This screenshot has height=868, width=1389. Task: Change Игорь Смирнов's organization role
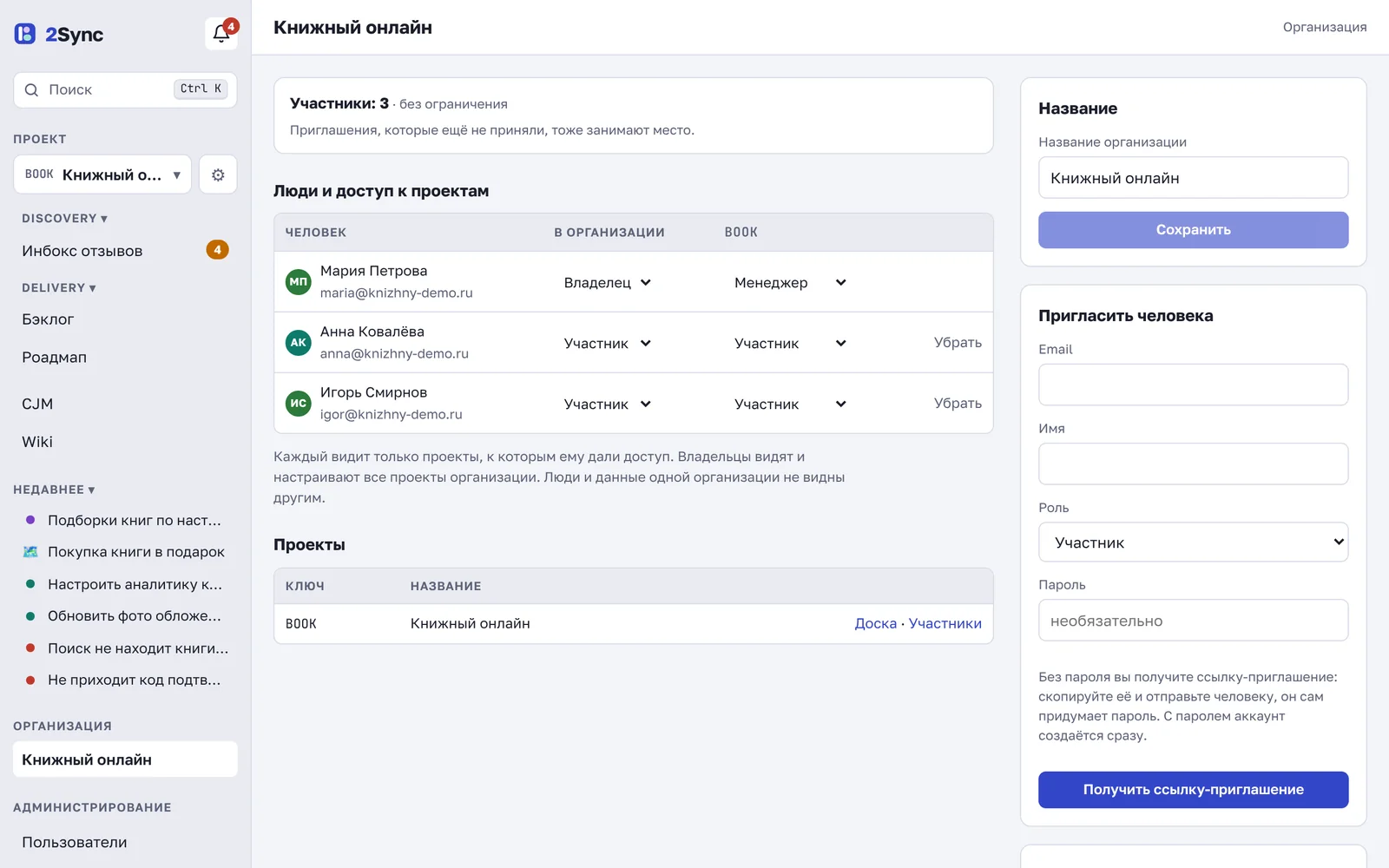(x=608, y=404)
